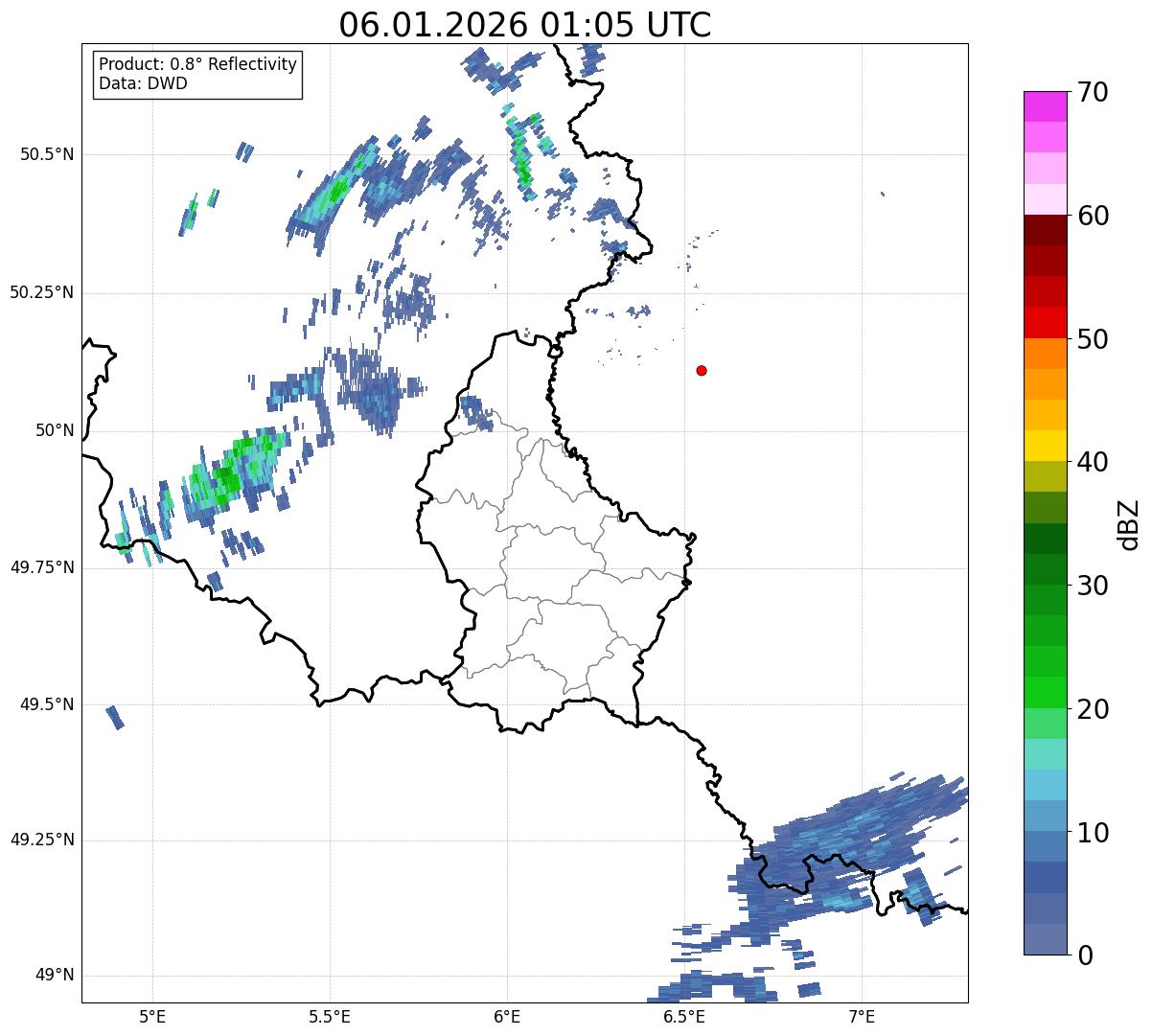Click the red station marker dot
The image size is (1152, 1036).
pyautogui.click(x=702, y=370)
